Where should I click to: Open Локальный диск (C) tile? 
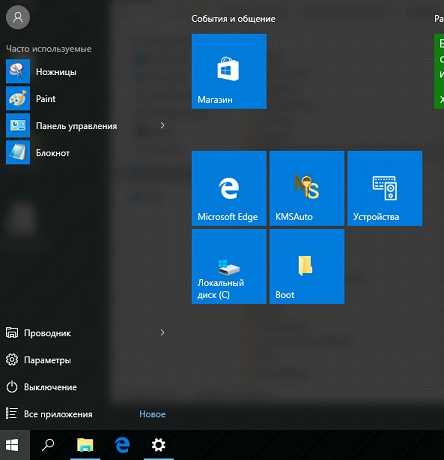coord(229,266)
